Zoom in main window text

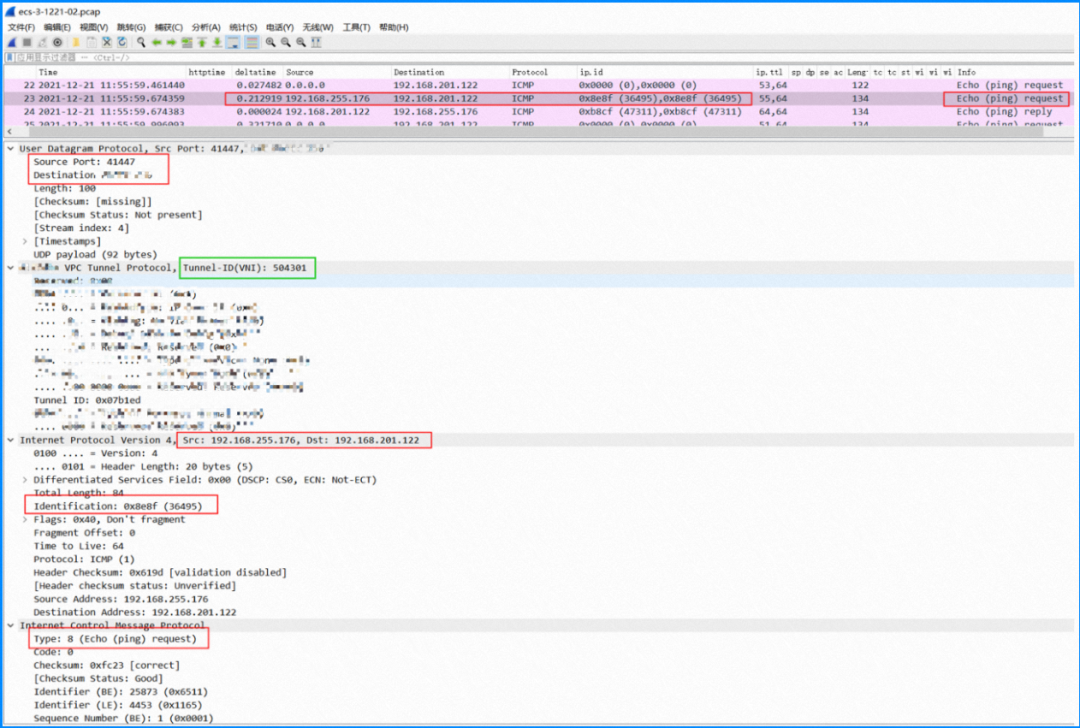pos(271,43)
